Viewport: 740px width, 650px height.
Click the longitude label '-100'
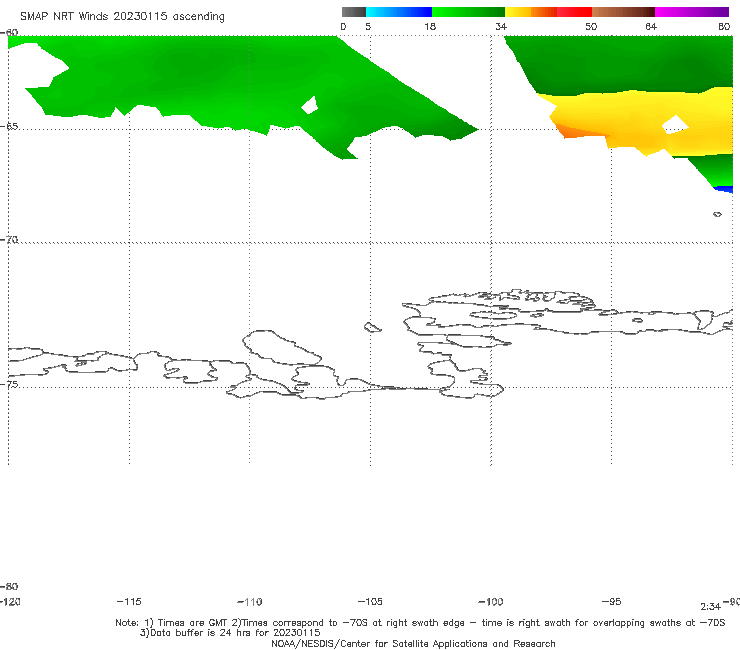(491, 602)
